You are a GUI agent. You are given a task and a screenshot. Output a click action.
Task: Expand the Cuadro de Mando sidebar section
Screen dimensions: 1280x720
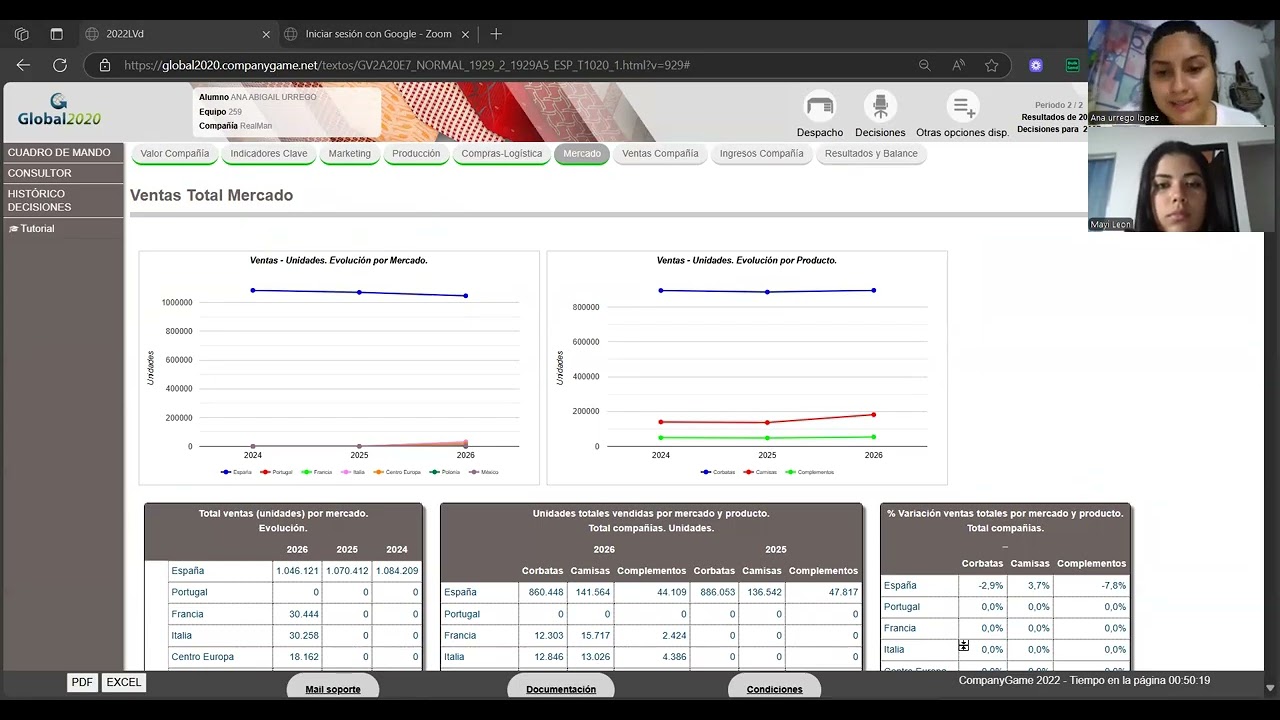point(59,153)
